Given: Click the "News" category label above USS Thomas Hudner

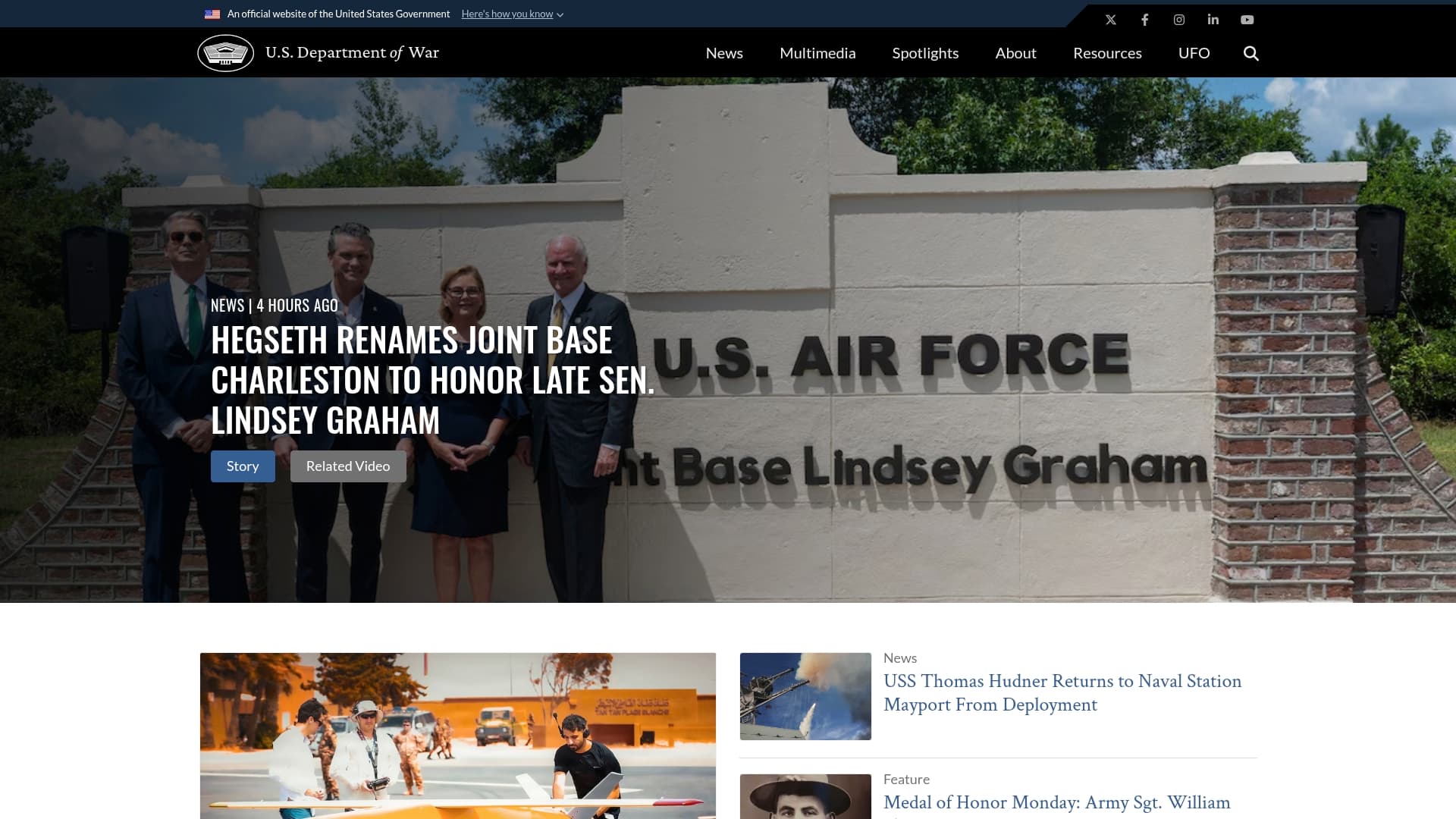Looking at the screenshot, I should click(x=900, y=658).
